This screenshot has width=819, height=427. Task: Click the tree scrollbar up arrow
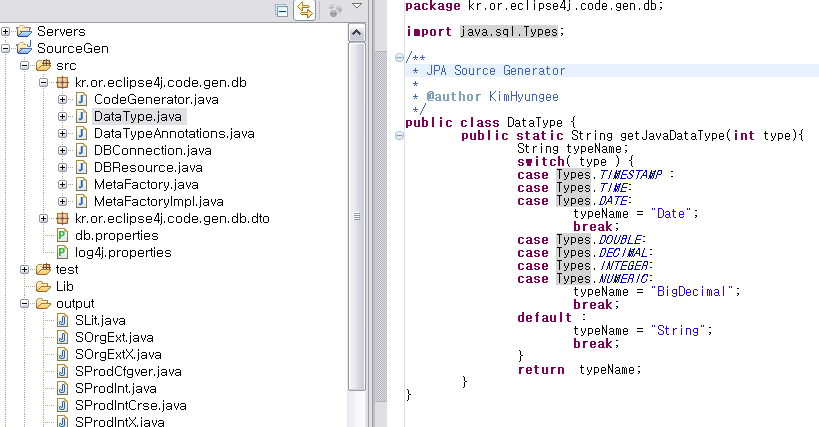(356, 33)
